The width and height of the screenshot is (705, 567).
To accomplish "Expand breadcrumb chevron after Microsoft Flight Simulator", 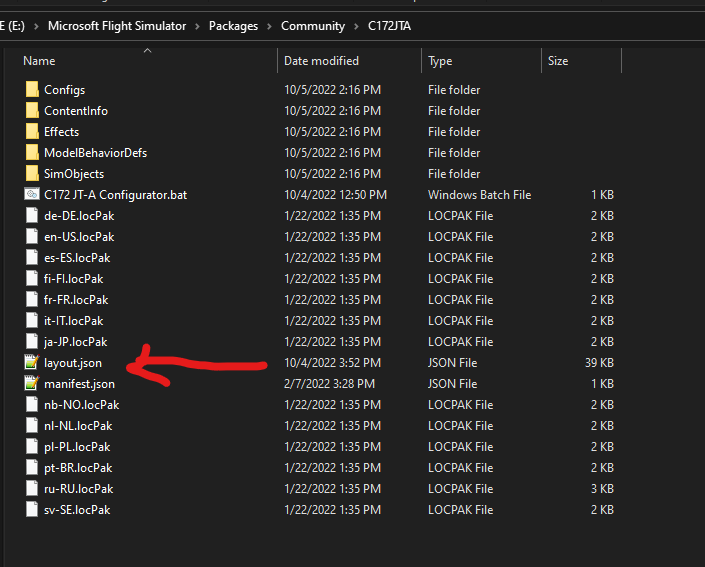I will 197,27.
